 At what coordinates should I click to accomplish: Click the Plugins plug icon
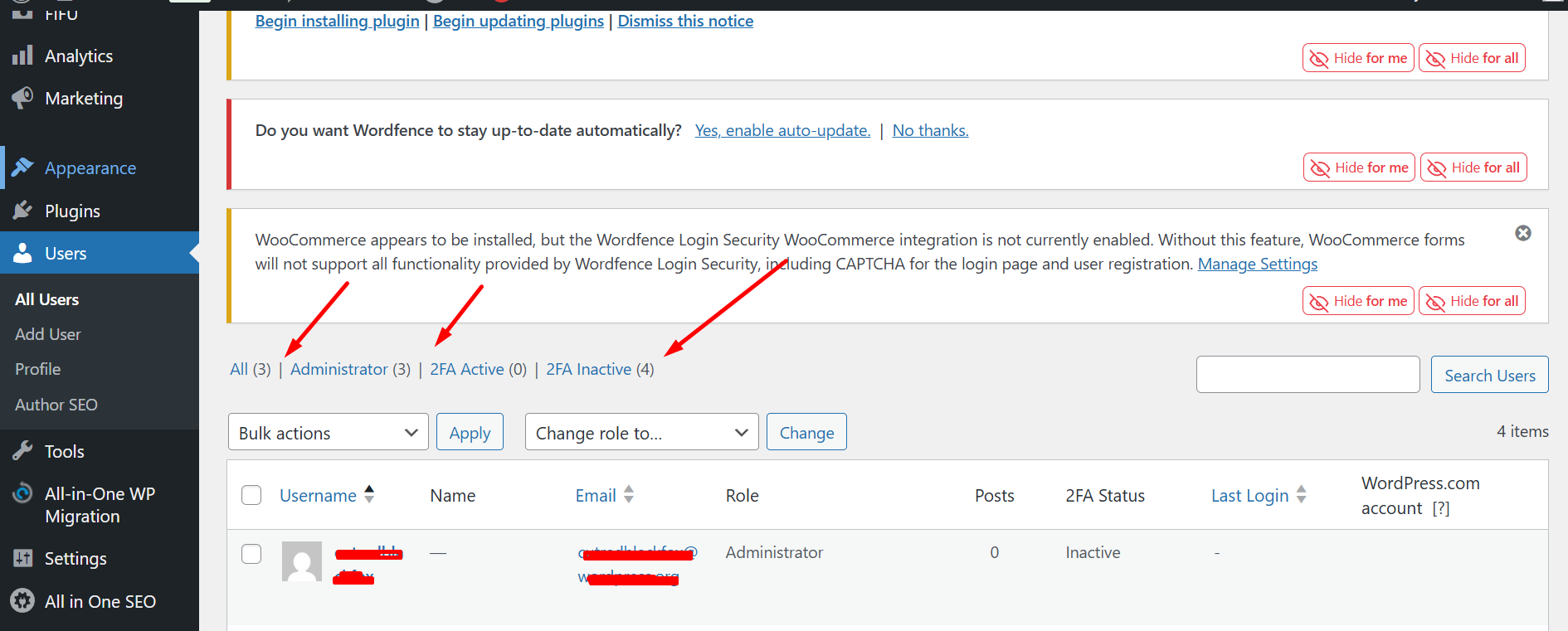[22, 211]
